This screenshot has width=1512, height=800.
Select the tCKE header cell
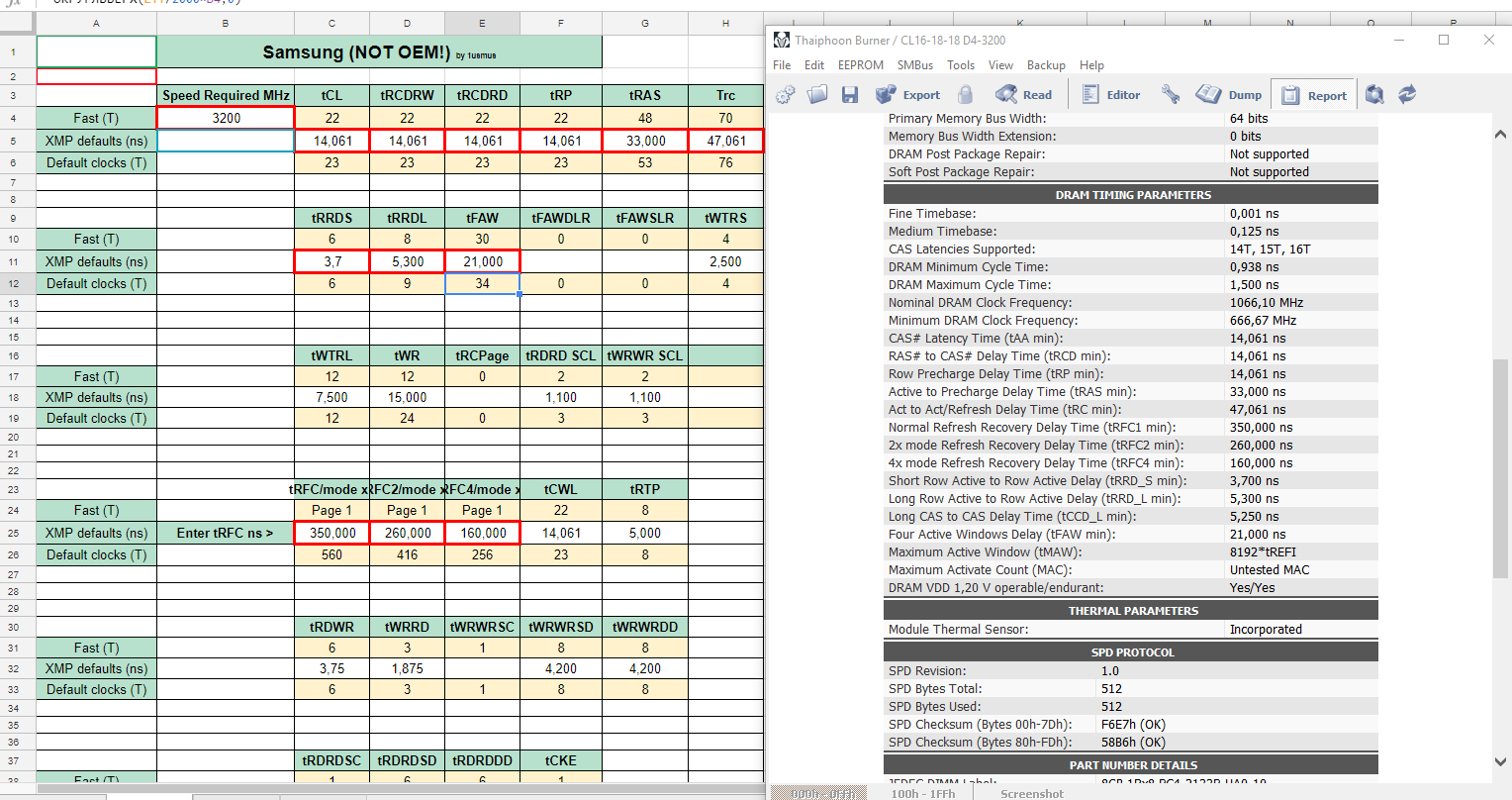(561, 760)
